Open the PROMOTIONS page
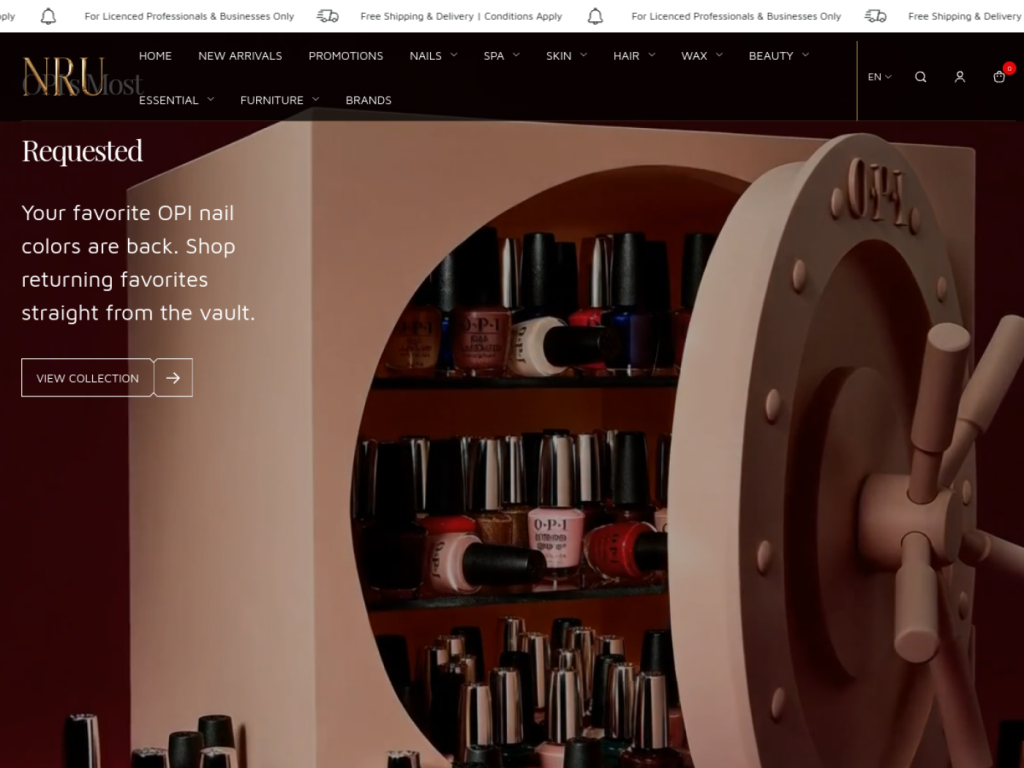 coord(345,56)
